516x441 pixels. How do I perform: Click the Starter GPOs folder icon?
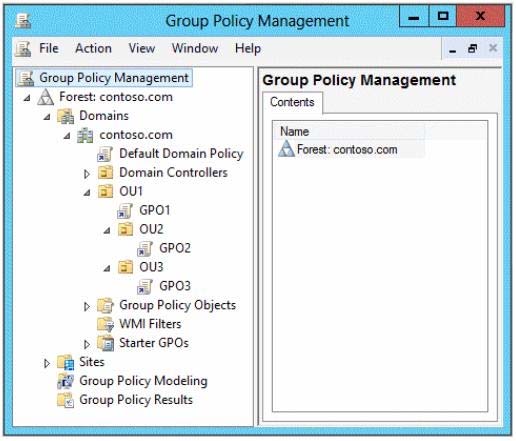(106, 343)
